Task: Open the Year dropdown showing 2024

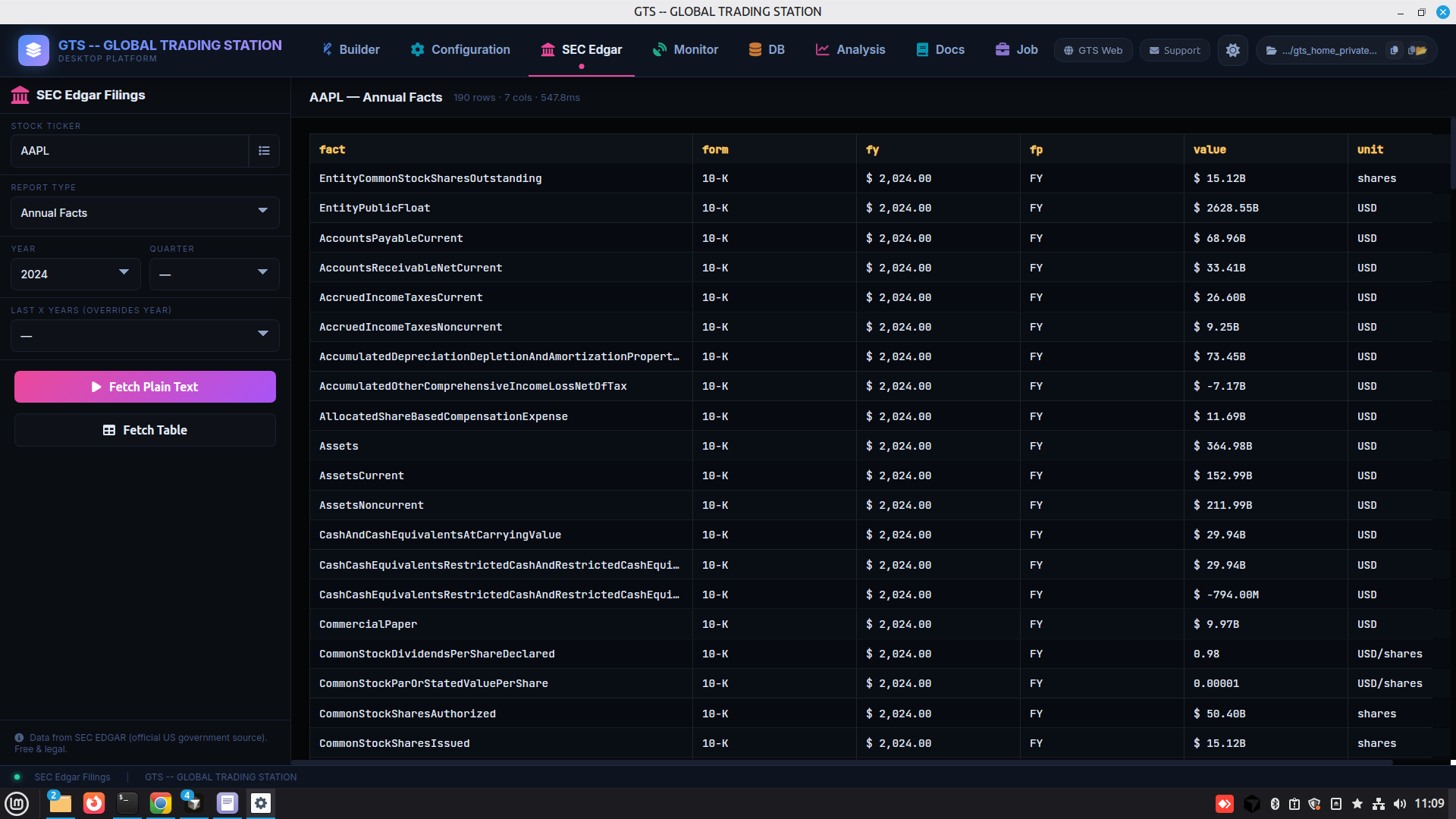Action: pos(75,275)
